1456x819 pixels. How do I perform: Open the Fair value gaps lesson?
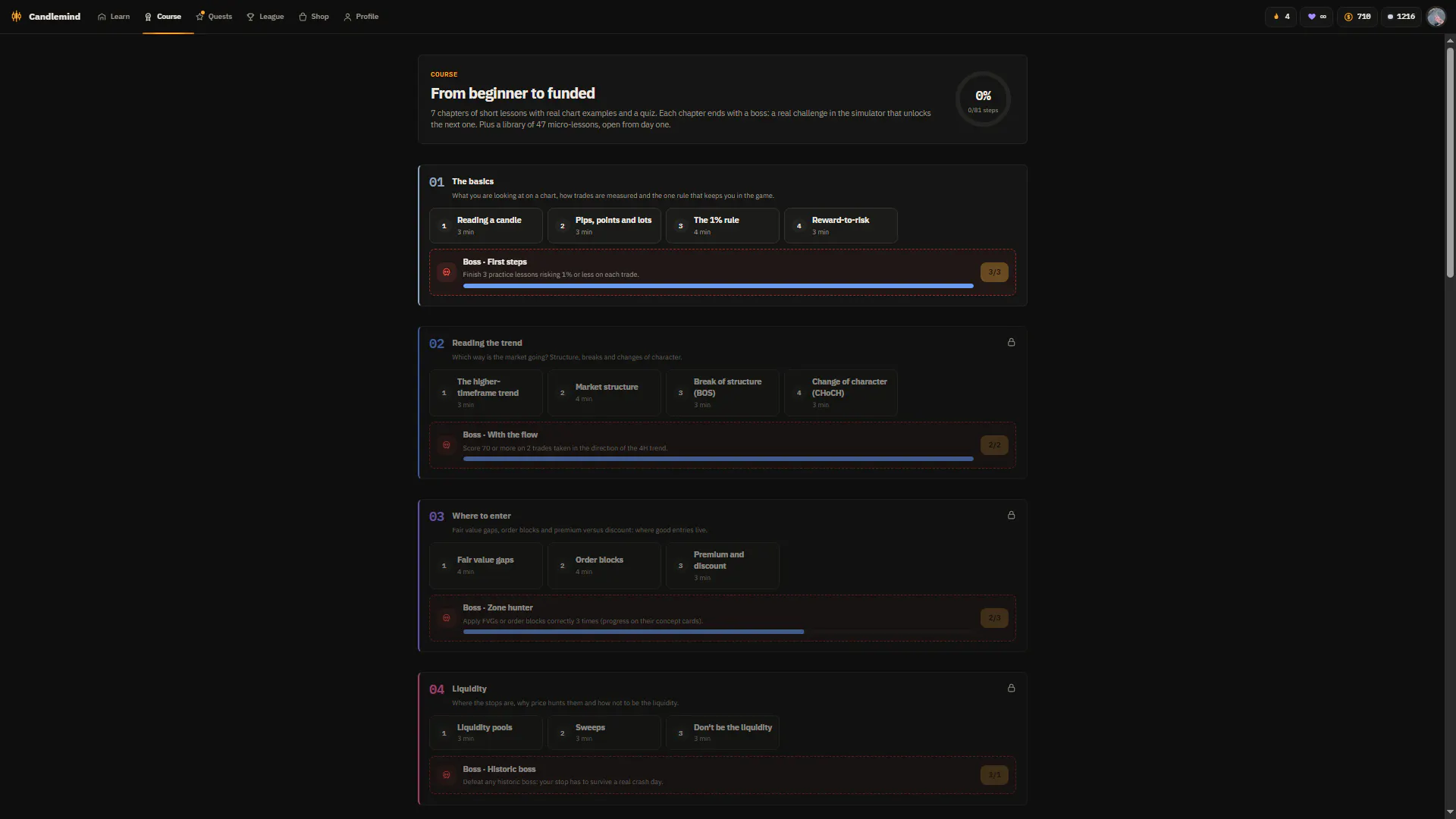(486, 566)
